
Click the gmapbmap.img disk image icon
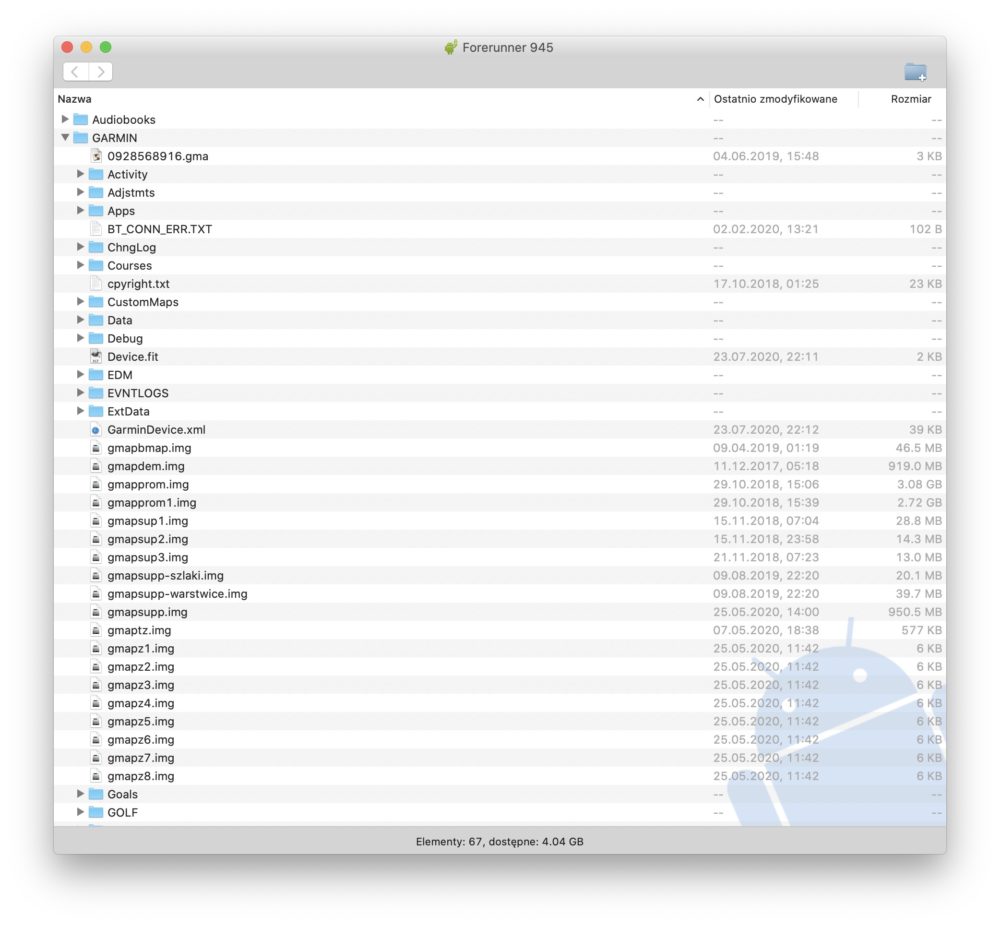(96, 448)
